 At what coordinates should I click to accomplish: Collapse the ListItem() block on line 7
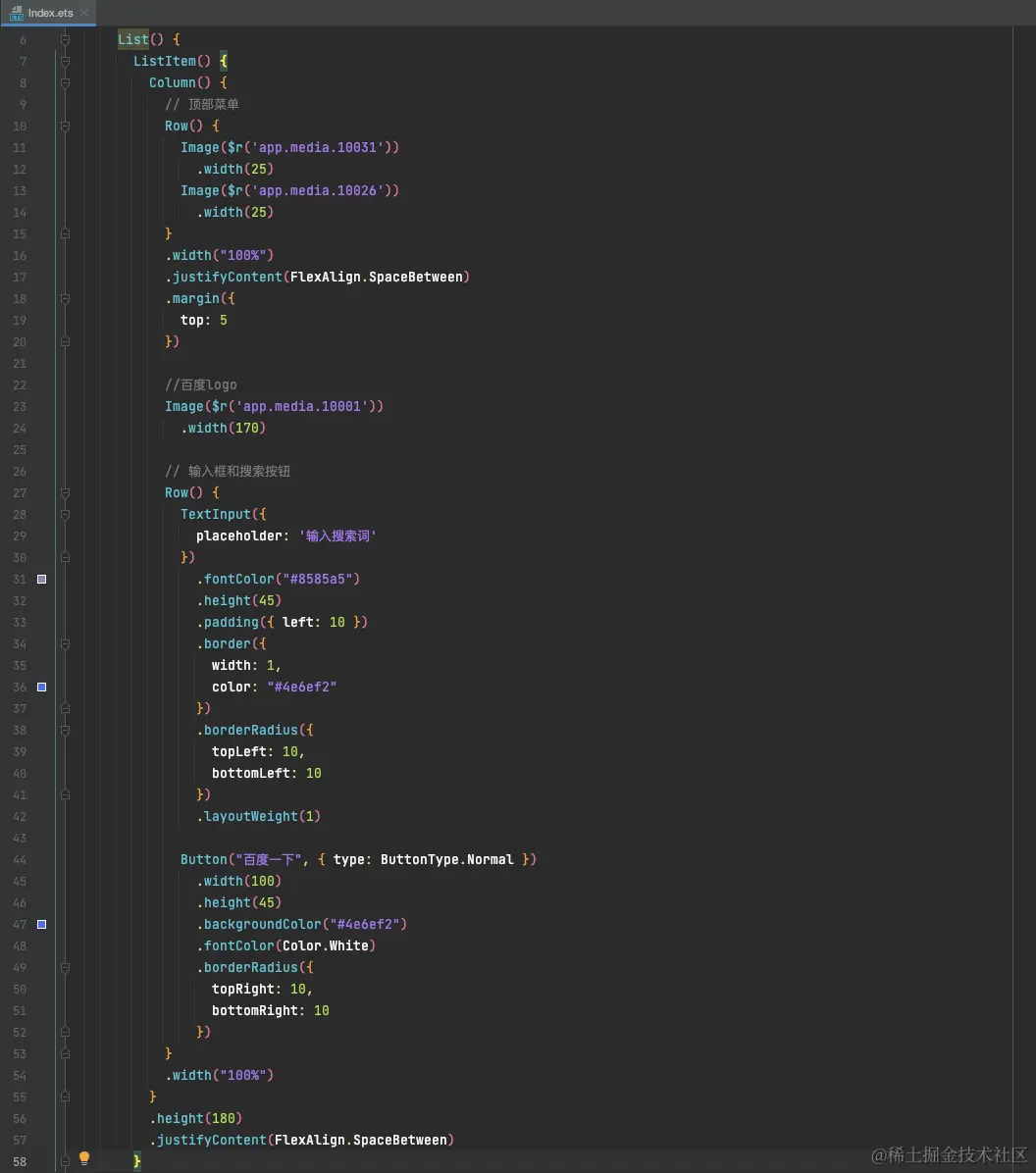pyautogui.click(x=65, y=62)
